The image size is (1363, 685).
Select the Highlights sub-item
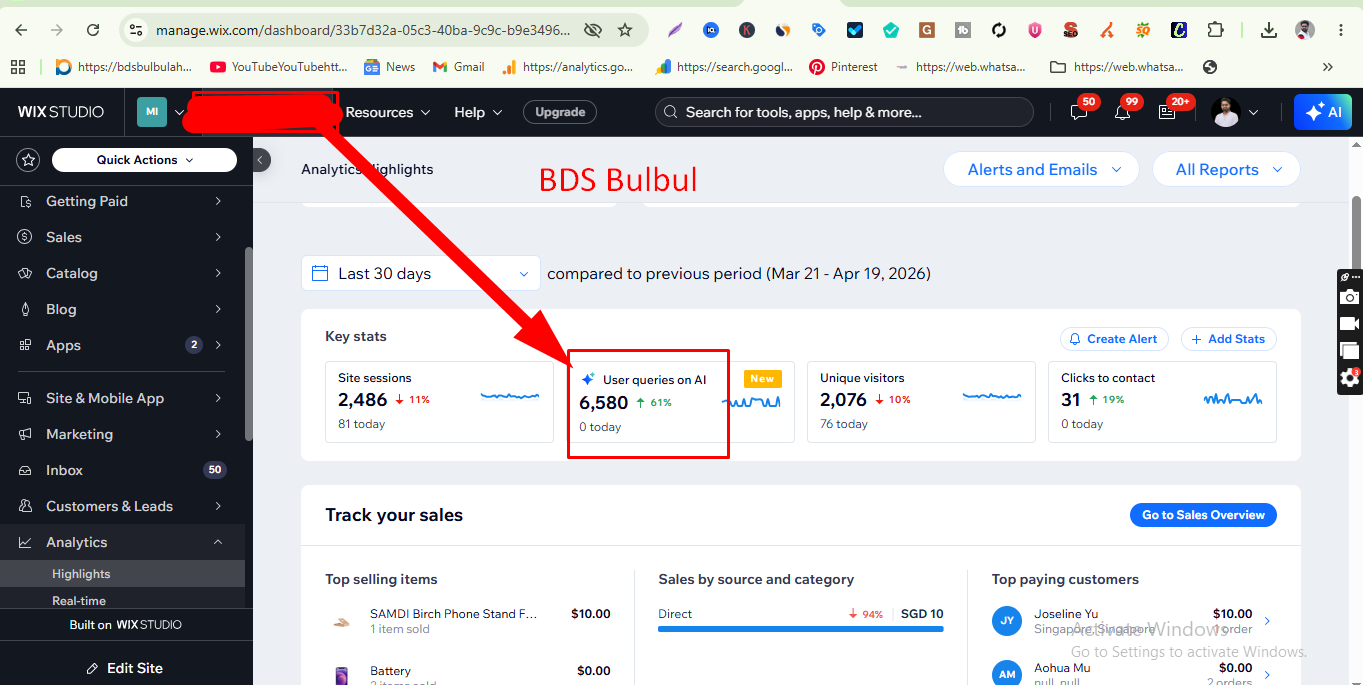[122, 574]
